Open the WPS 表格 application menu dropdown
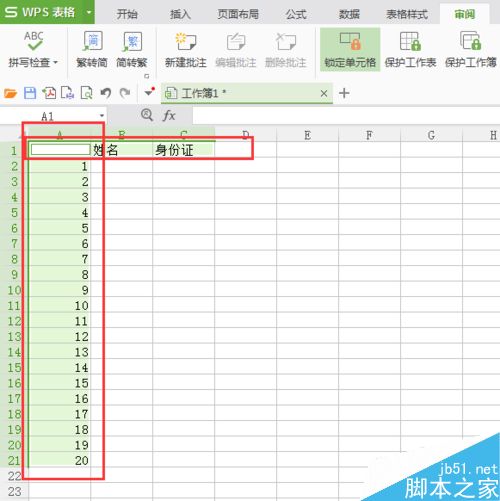 coord(89,12)
